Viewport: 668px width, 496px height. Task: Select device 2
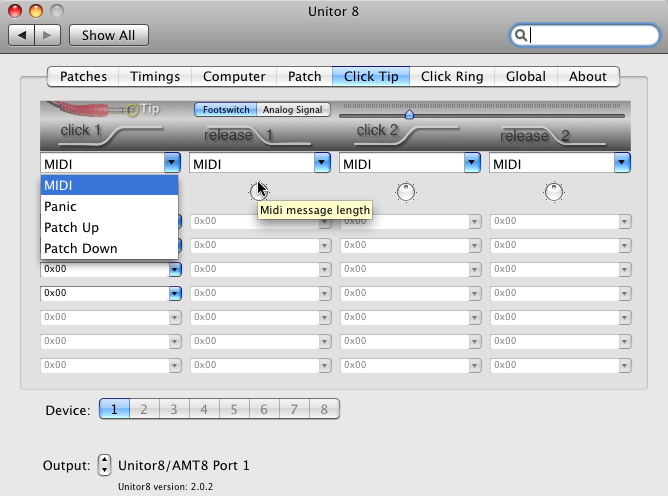[x=144, y=409]
